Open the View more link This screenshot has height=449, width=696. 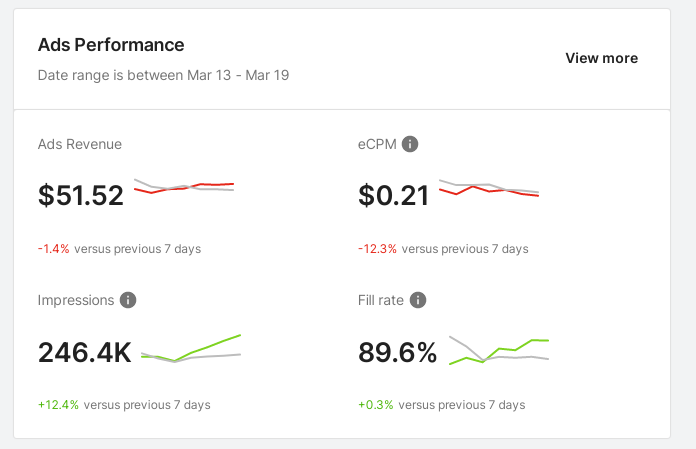[x=601, y=58]
